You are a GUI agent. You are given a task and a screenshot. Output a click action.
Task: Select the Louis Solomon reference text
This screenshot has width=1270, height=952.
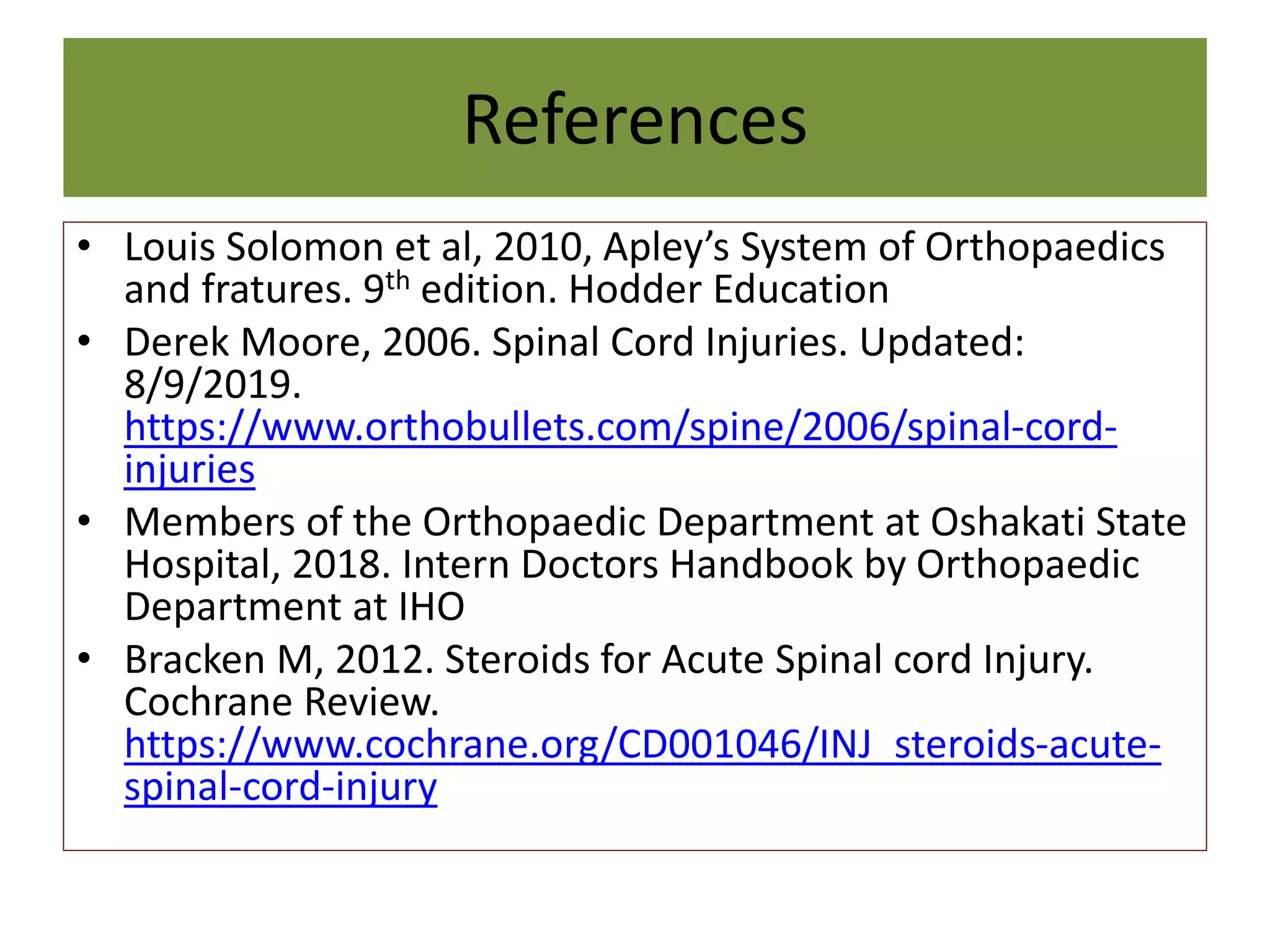645,268
